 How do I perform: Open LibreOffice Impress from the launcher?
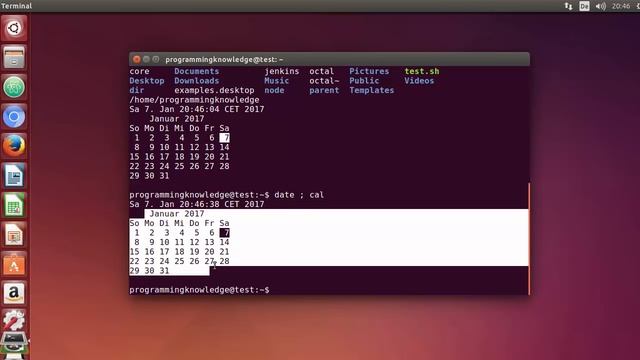pyautogui.click(x=14, y=235)
